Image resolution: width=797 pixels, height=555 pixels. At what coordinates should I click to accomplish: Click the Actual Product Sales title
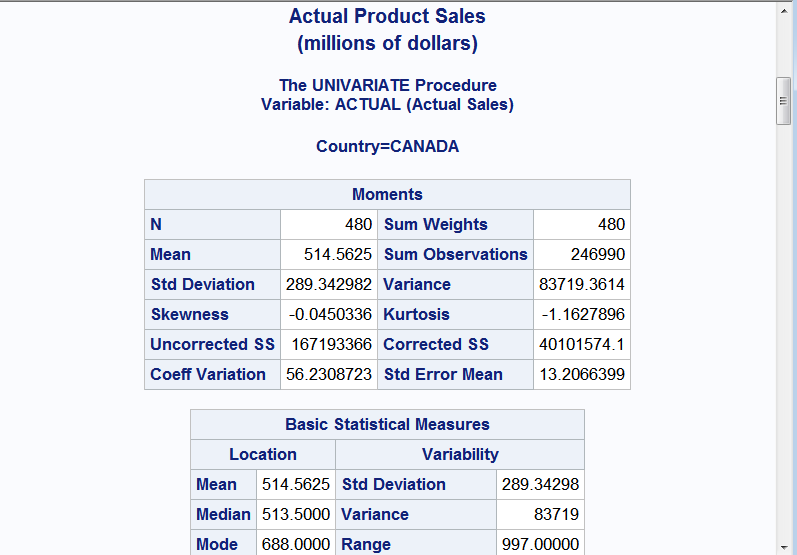coord(387,16)
